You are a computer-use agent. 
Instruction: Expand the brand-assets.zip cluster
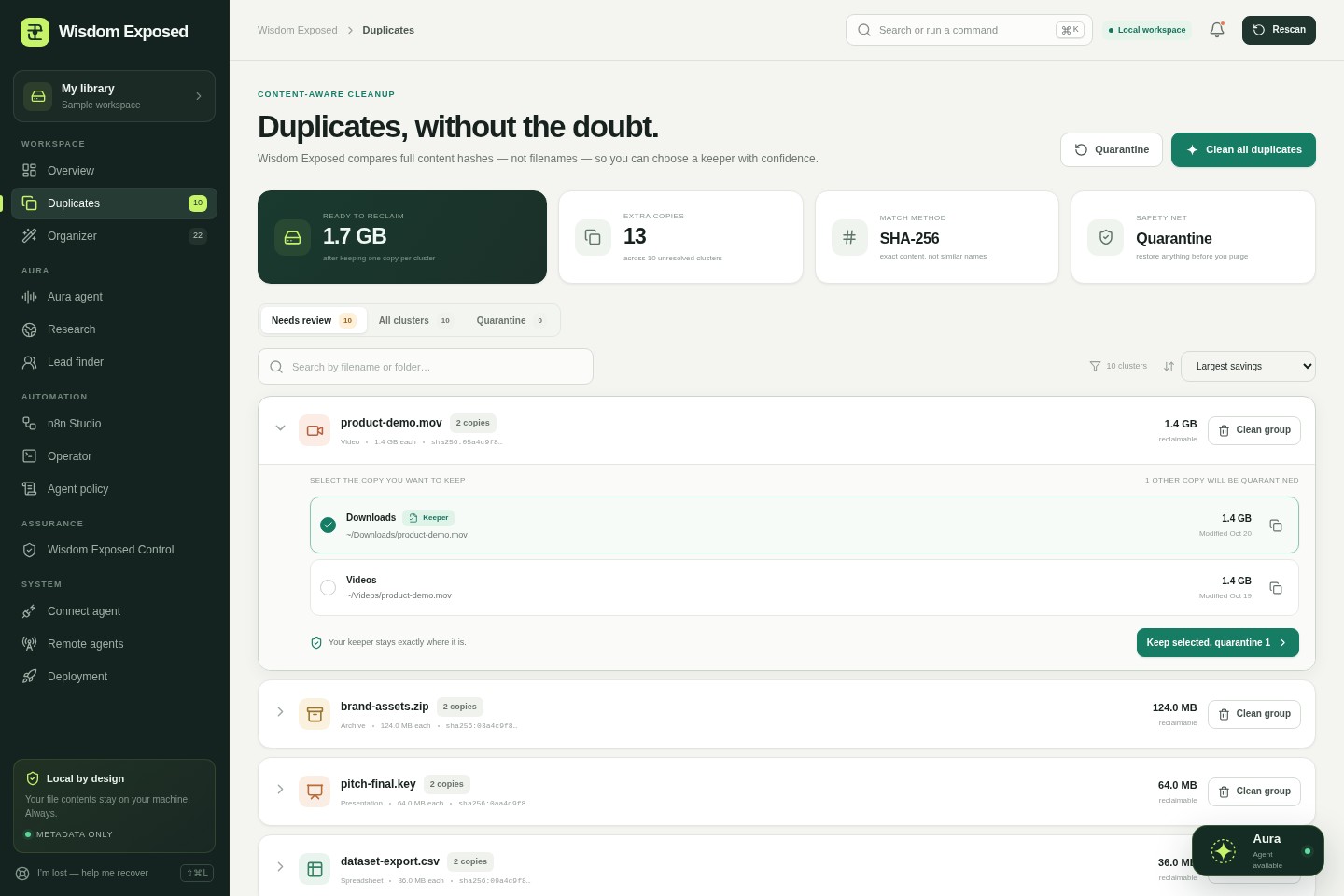pos(280,712)
